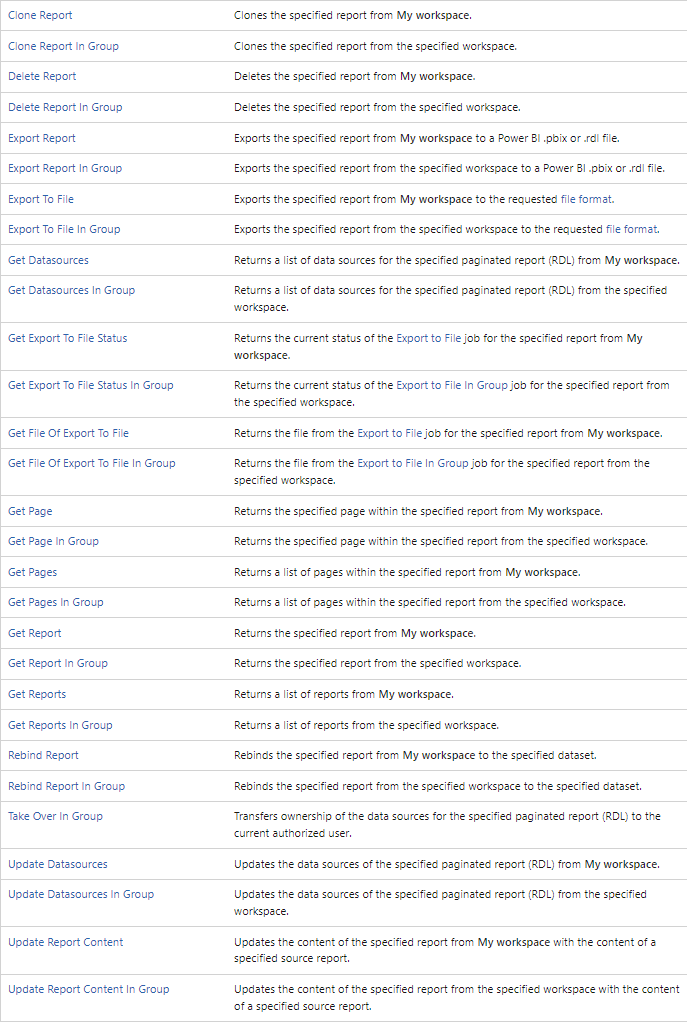
Task: Click 'Export to File In Group' in Get File Of Export description
Action: 412,463
